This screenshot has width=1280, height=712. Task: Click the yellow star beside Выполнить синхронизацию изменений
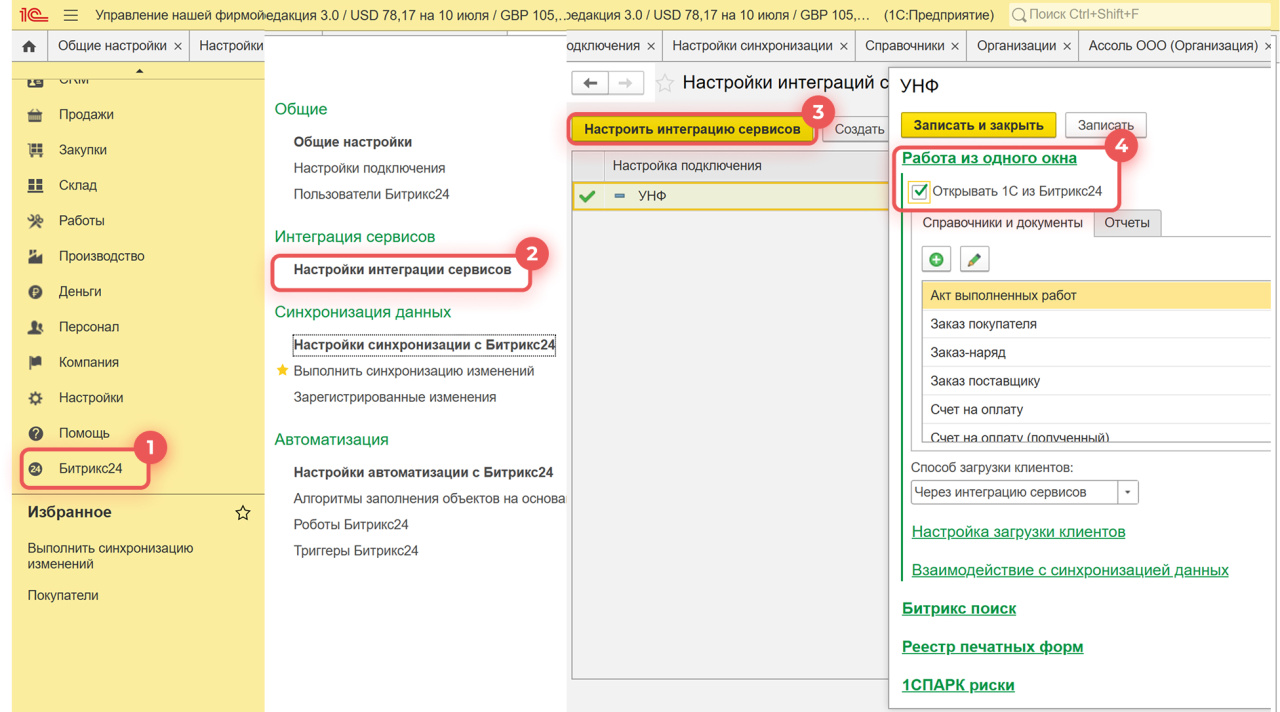(282, 371)
